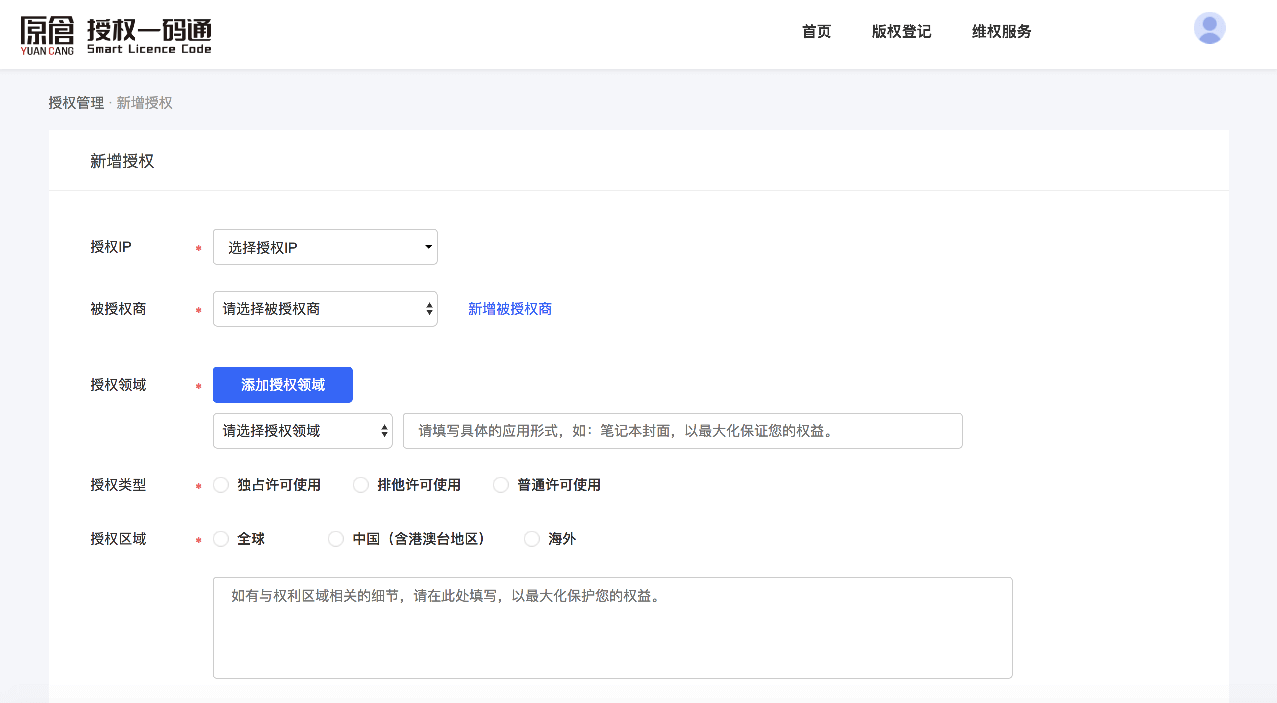
Task: Open the 选择授权IP dropdown
Action: click(x=325, y=247)
